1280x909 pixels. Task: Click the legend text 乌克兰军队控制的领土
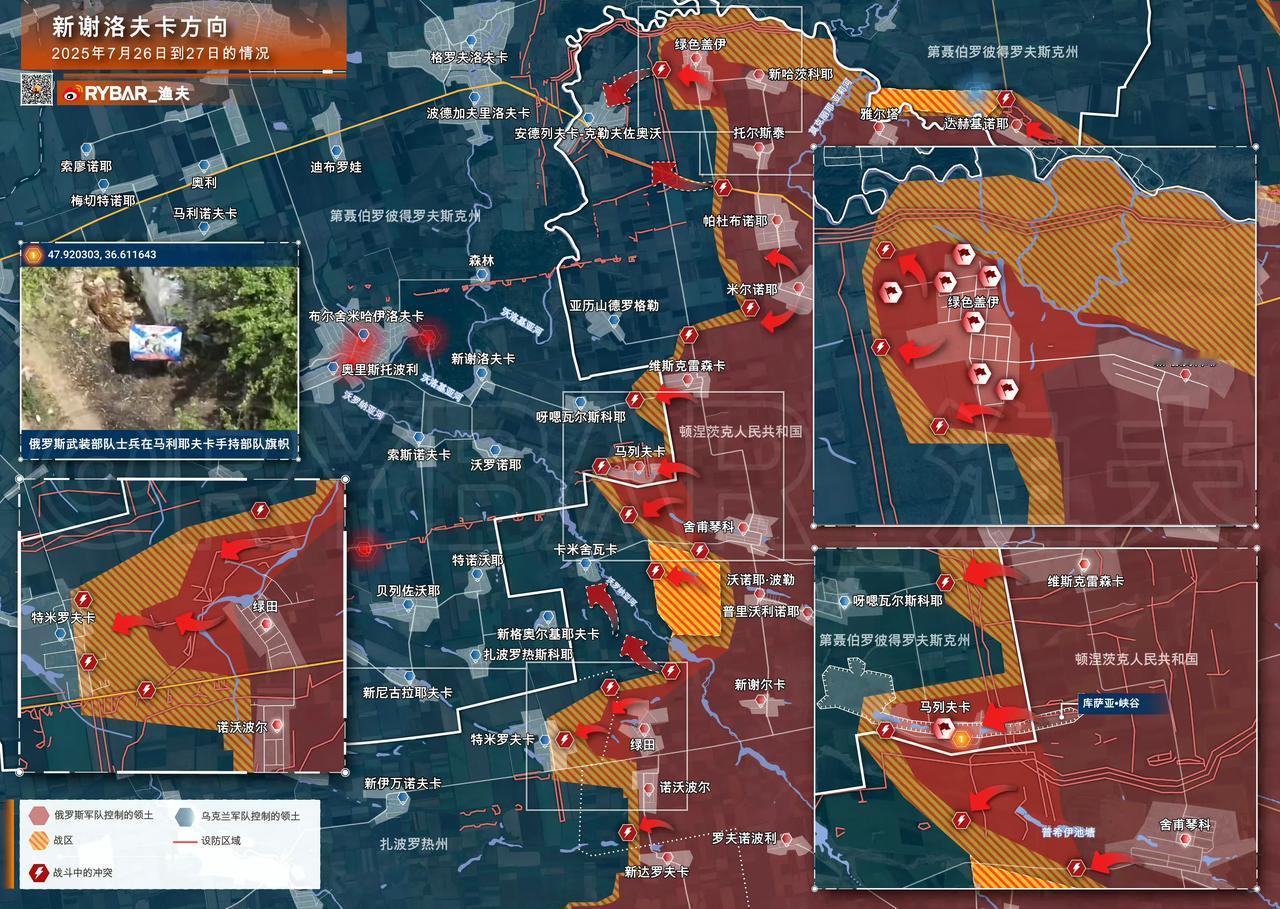[x=250, y=816]
